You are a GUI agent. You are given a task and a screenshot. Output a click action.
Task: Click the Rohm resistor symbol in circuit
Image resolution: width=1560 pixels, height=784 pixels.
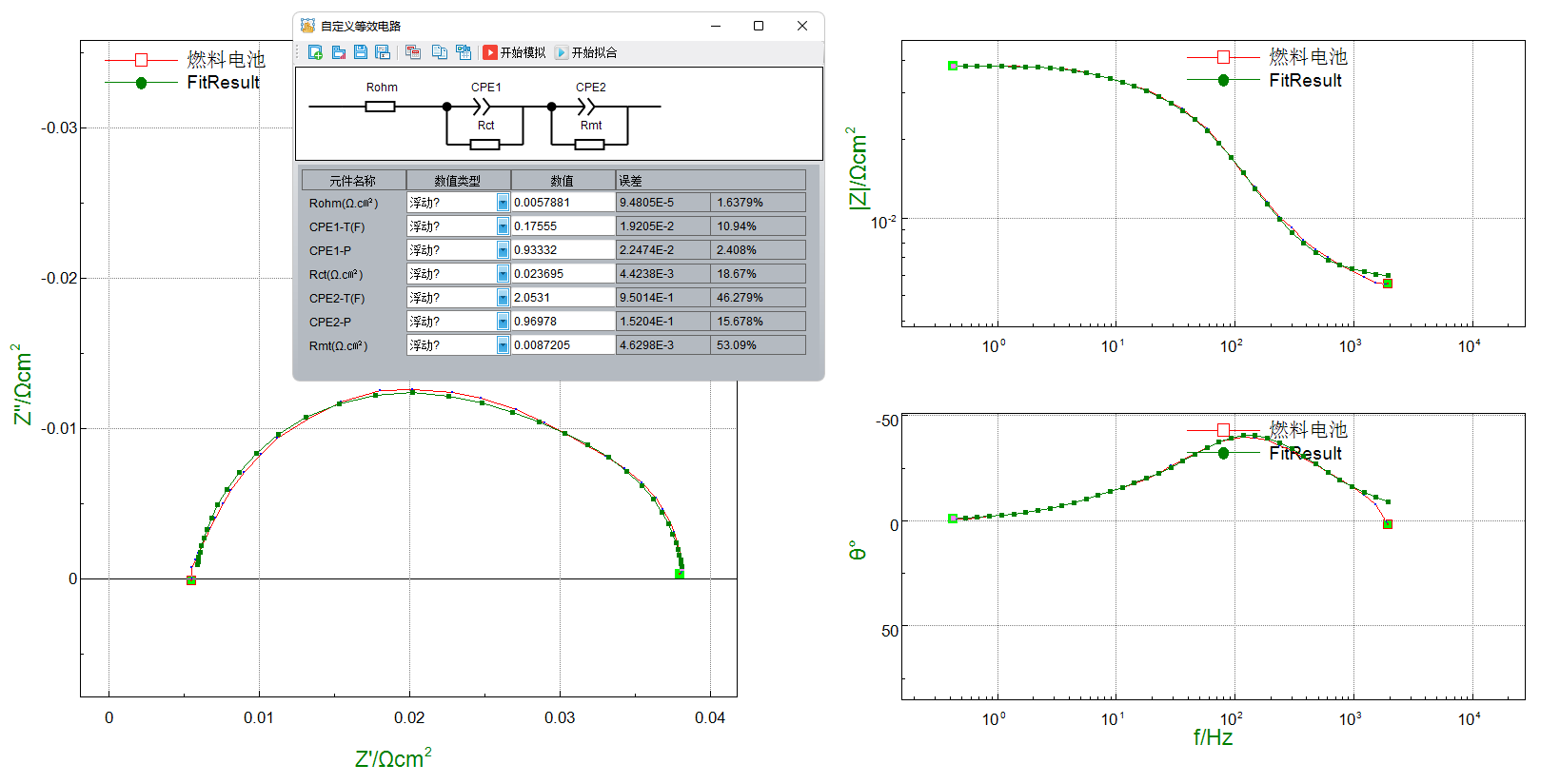point(381,107)
